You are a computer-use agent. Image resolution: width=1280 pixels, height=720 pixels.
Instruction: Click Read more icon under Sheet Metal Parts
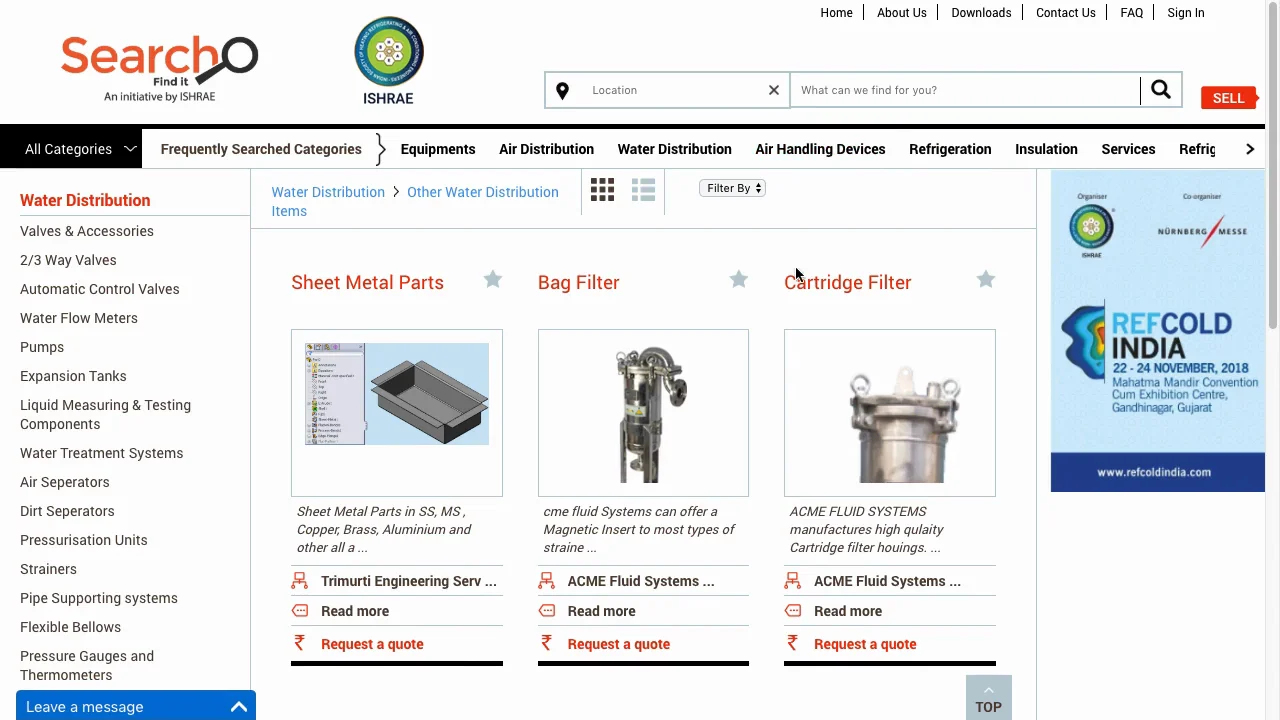click(300, 610)
